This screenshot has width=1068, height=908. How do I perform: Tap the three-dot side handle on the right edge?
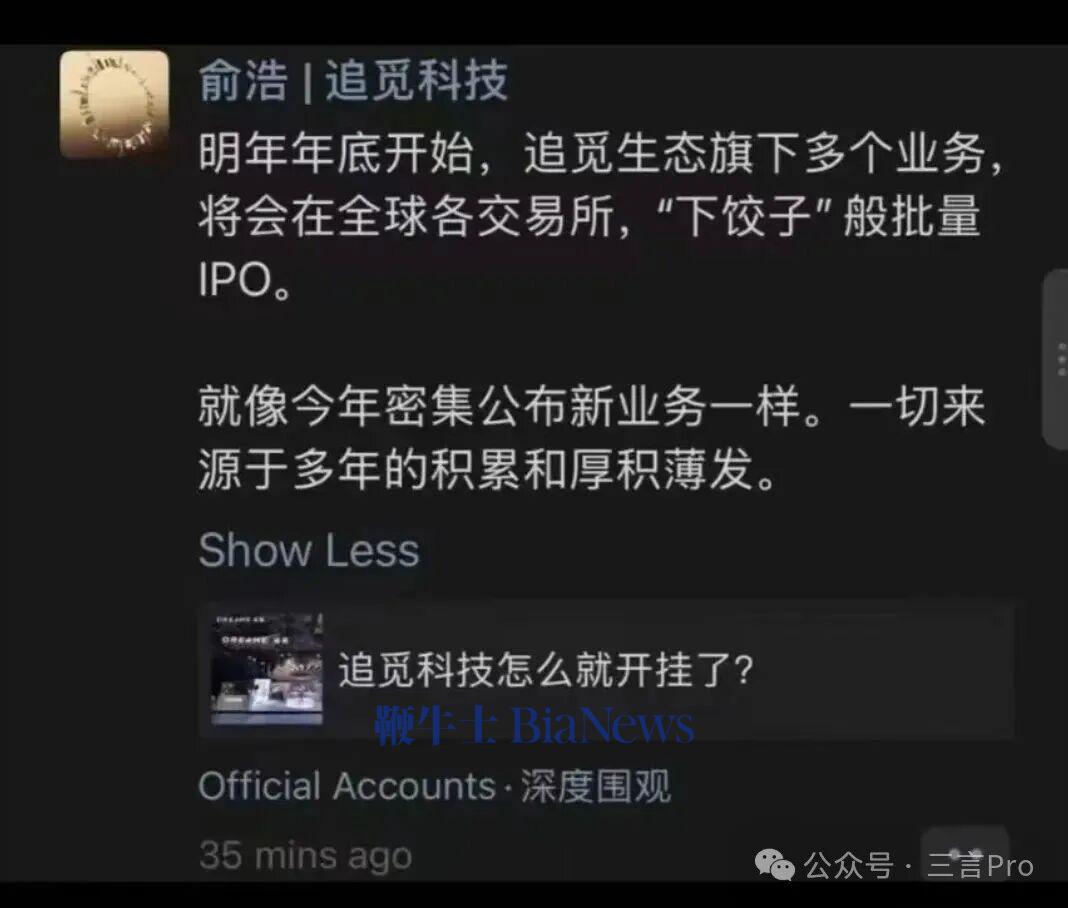point(1056,359)
